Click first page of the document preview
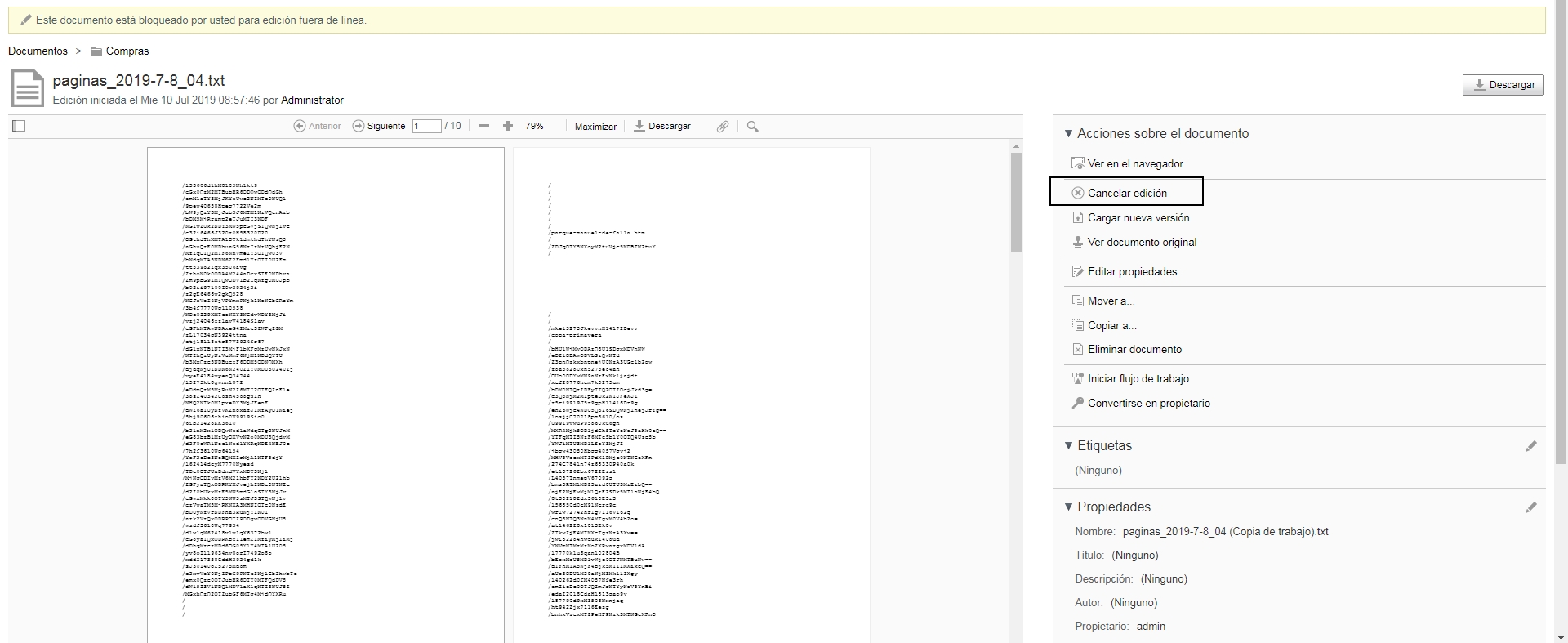The image size is (1568, 643). (x=326, y=395)
